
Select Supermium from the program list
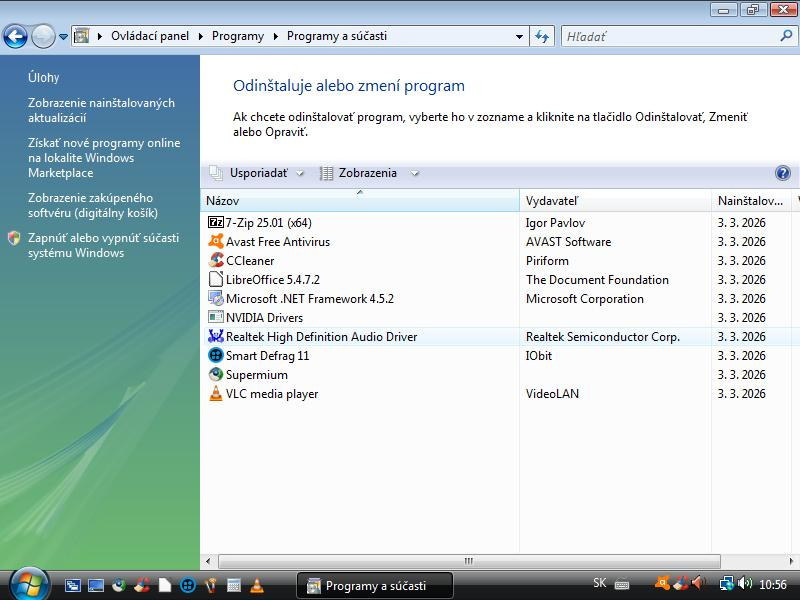(x=256, y=375)
